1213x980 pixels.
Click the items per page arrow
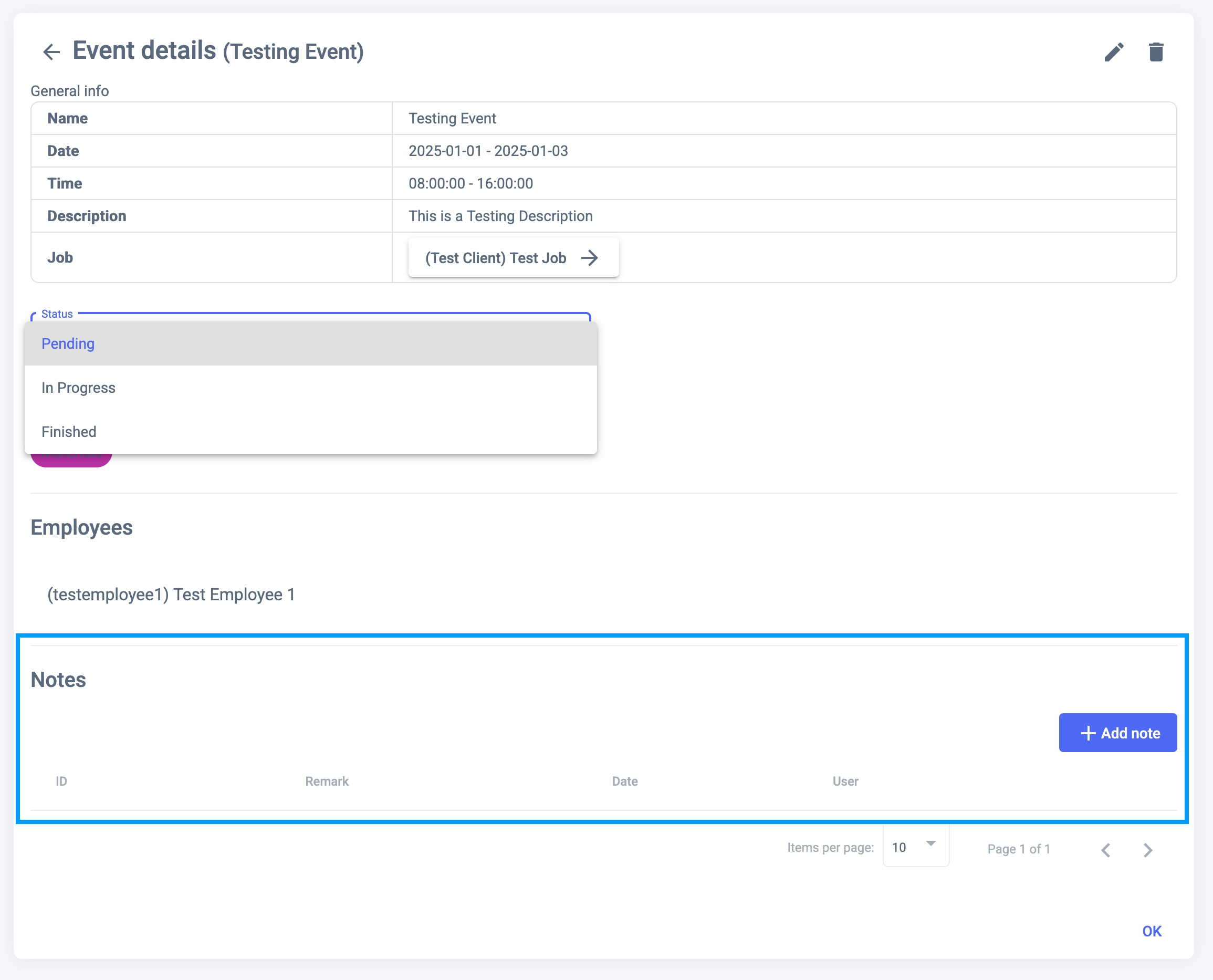point(931,843)
